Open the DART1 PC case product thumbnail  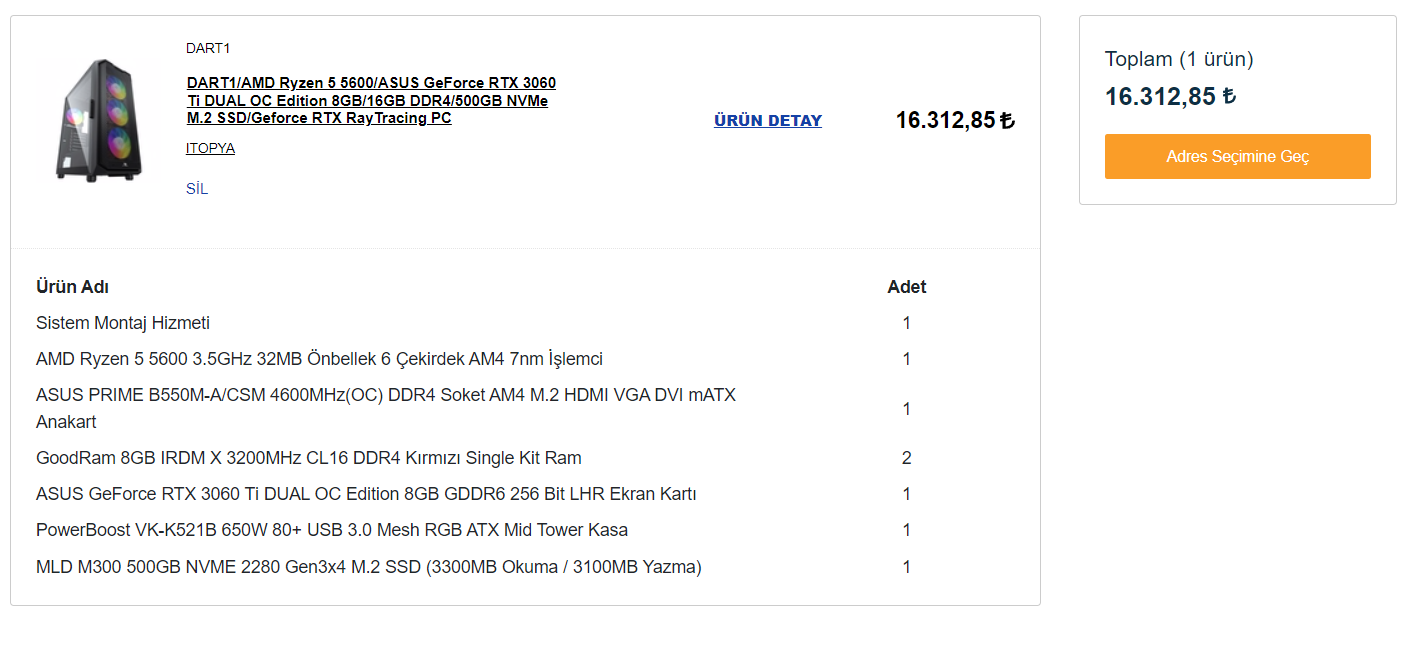click(98, 120)
